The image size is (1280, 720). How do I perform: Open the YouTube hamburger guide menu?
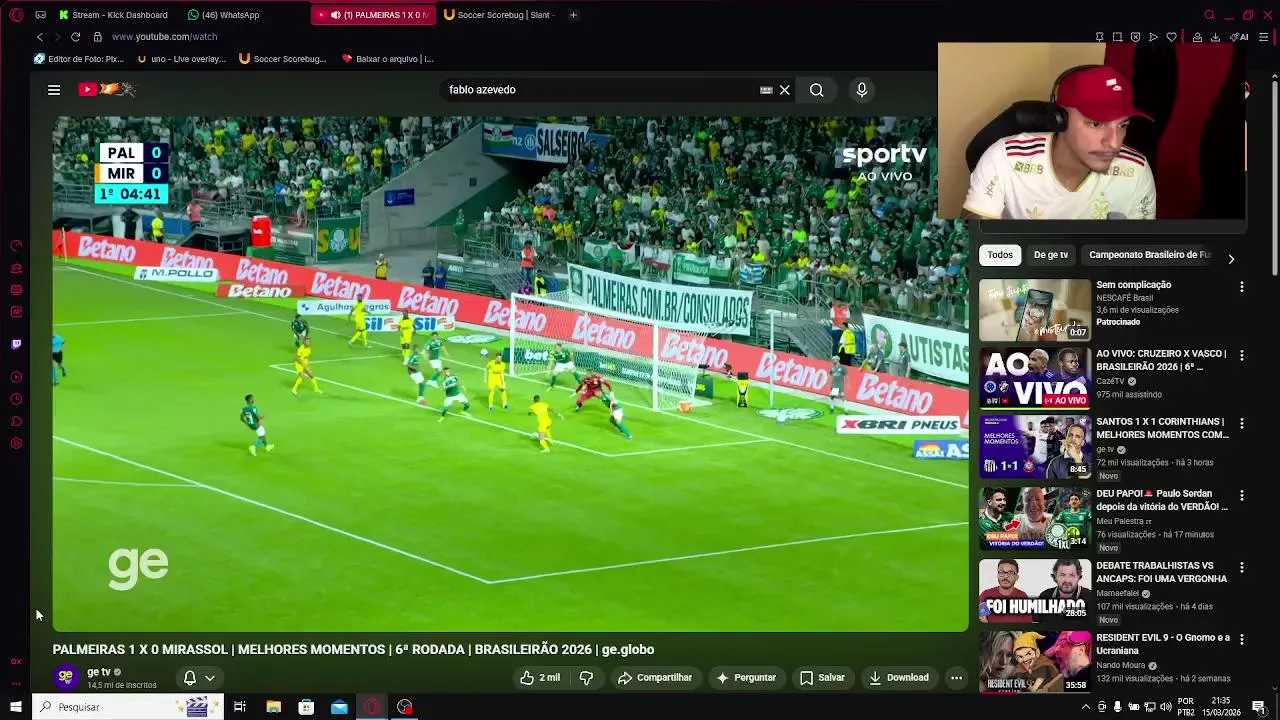click(x=54, y=90)
